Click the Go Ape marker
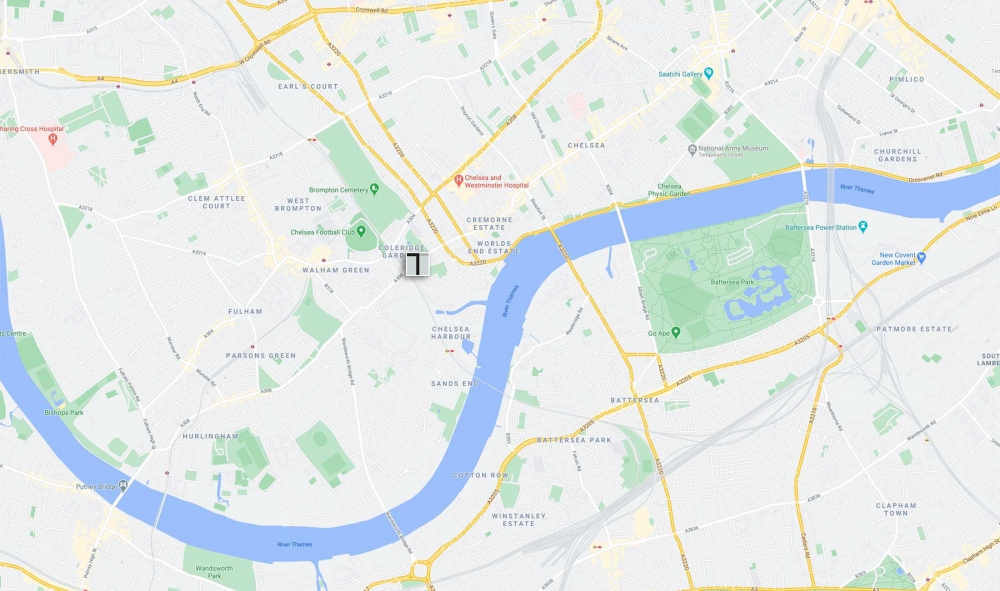 pos(676,332)
